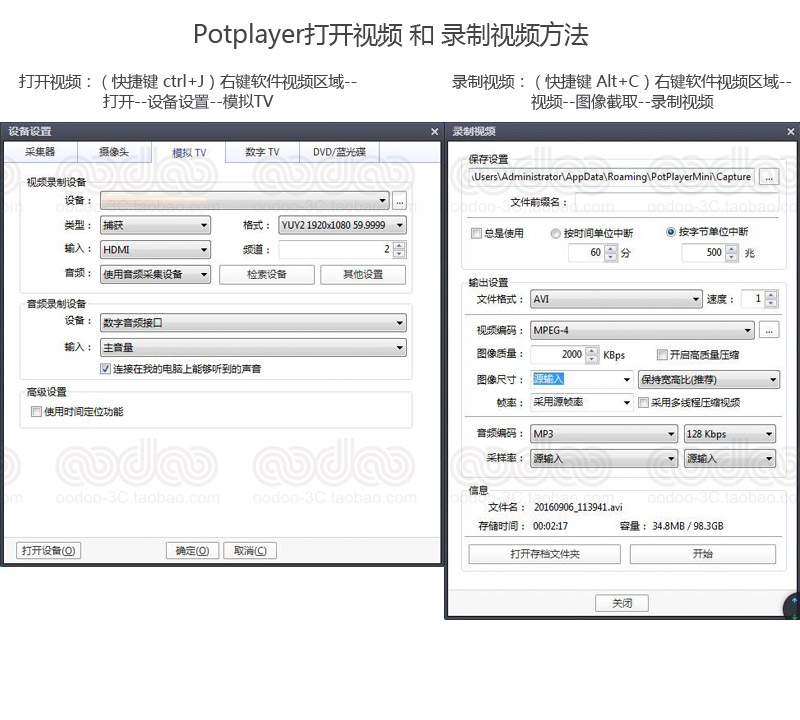The height and width of the screenshot is (720, 800).
Task: Click the 开始 button to record
Action: [x=703, y=554]
